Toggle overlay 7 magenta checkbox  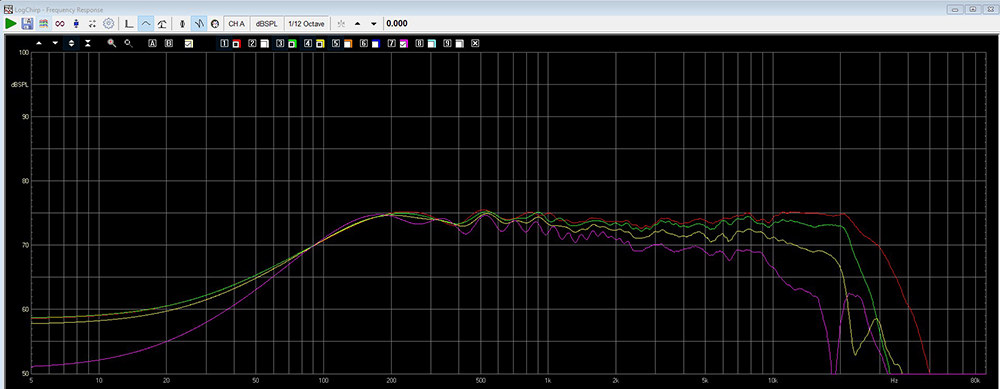click(404, 43)
